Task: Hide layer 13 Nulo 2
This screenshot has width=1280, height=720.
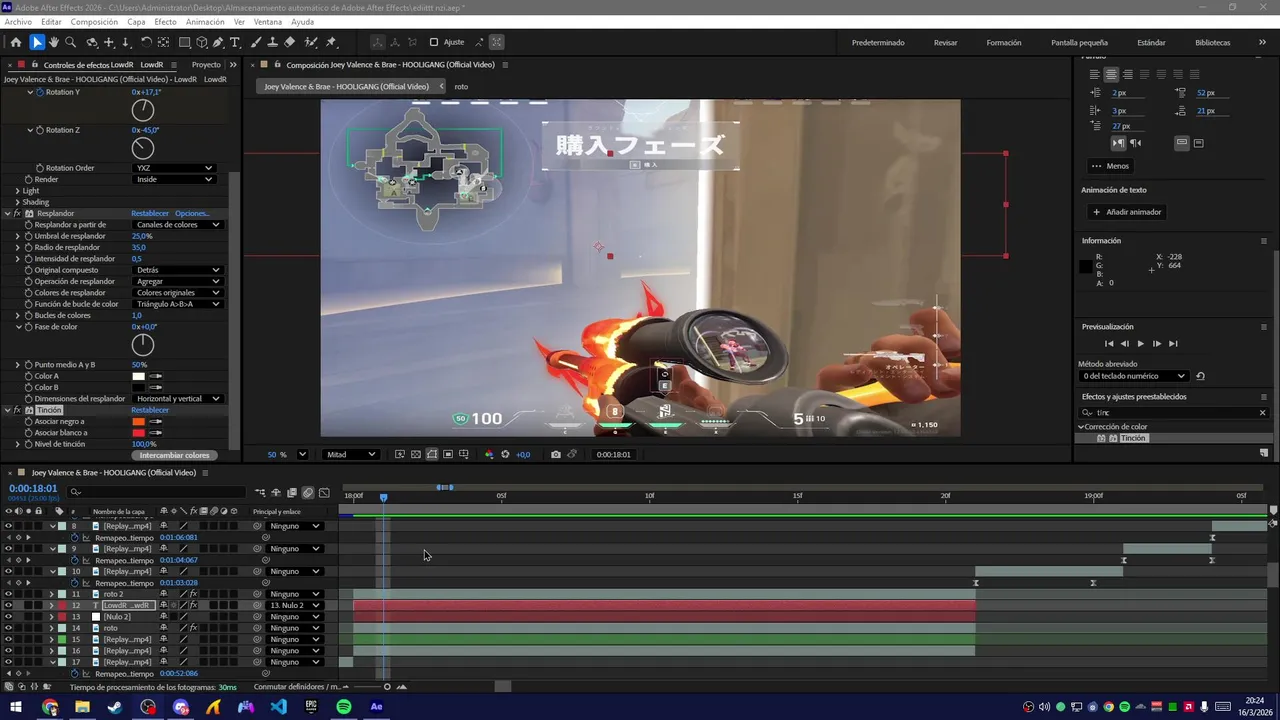Action: click(8, 617)
